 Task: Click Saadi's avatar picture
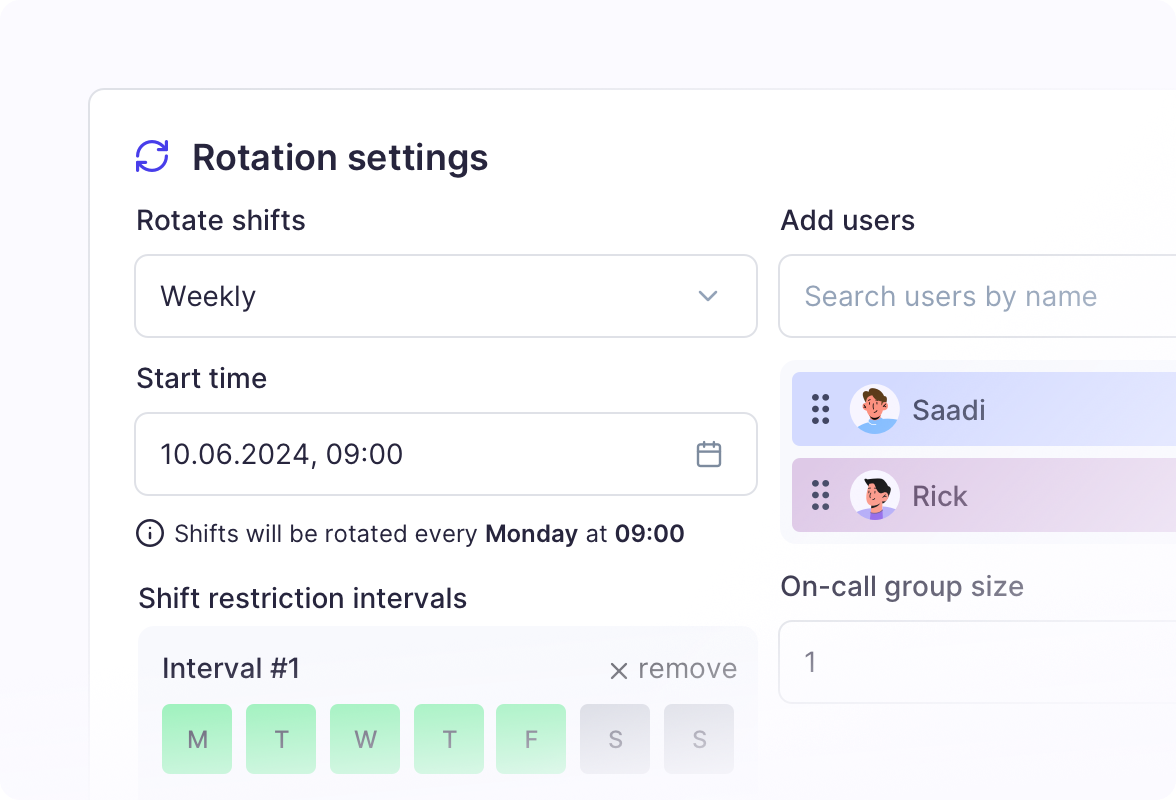pos(875,410)
